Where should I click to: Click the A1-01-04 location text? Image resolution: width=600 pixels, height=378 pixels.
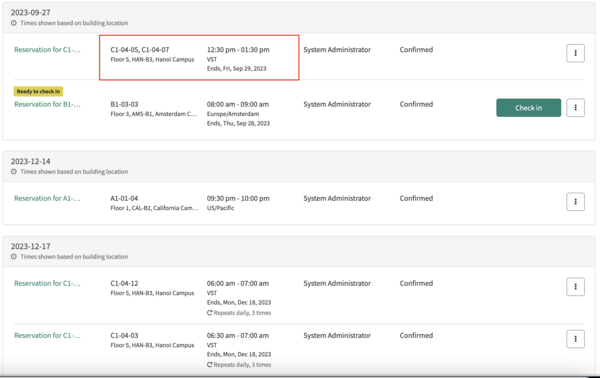[124, 199]
